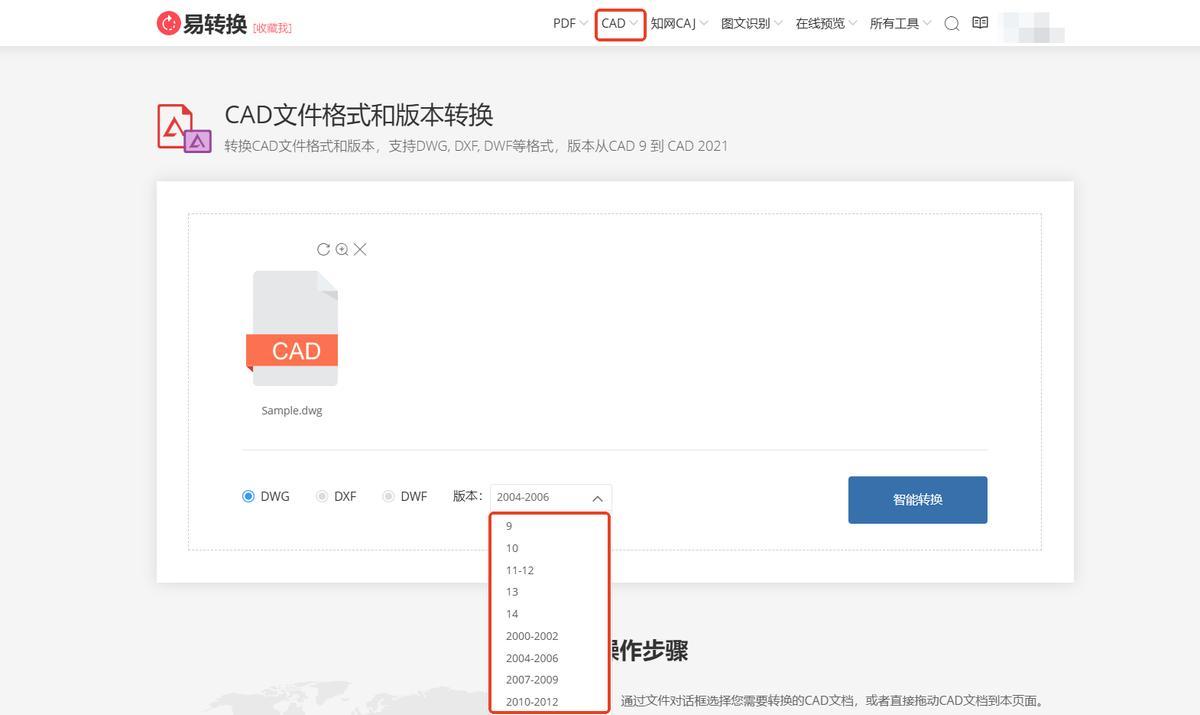The height and width of the screenshot is (715, 1200).
Task: Expand the PDF menu dropdown
Action: [570, 23]
